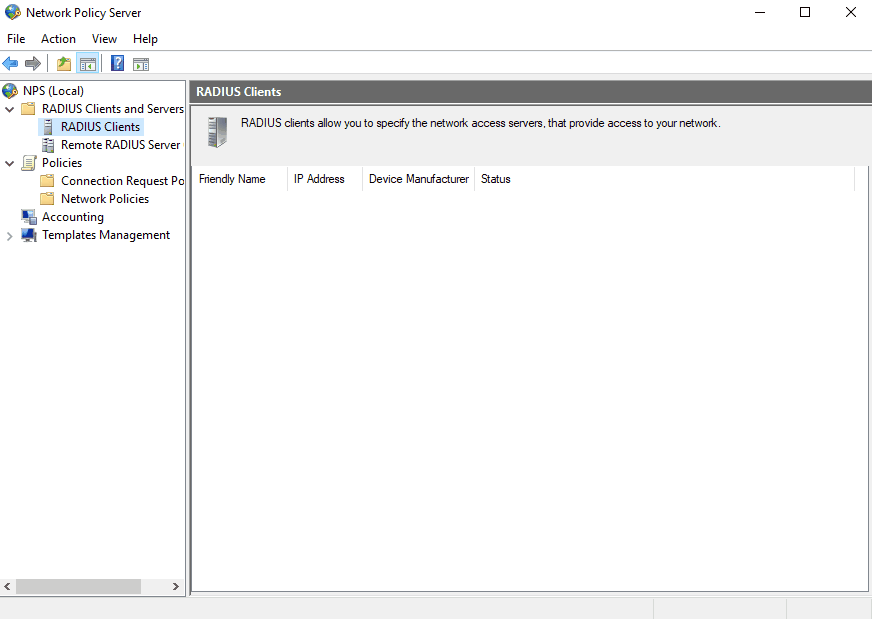Sort by Friendly Name column header
Image resolution: width=872 pixels, height=619 pixels.
[240, 179]
